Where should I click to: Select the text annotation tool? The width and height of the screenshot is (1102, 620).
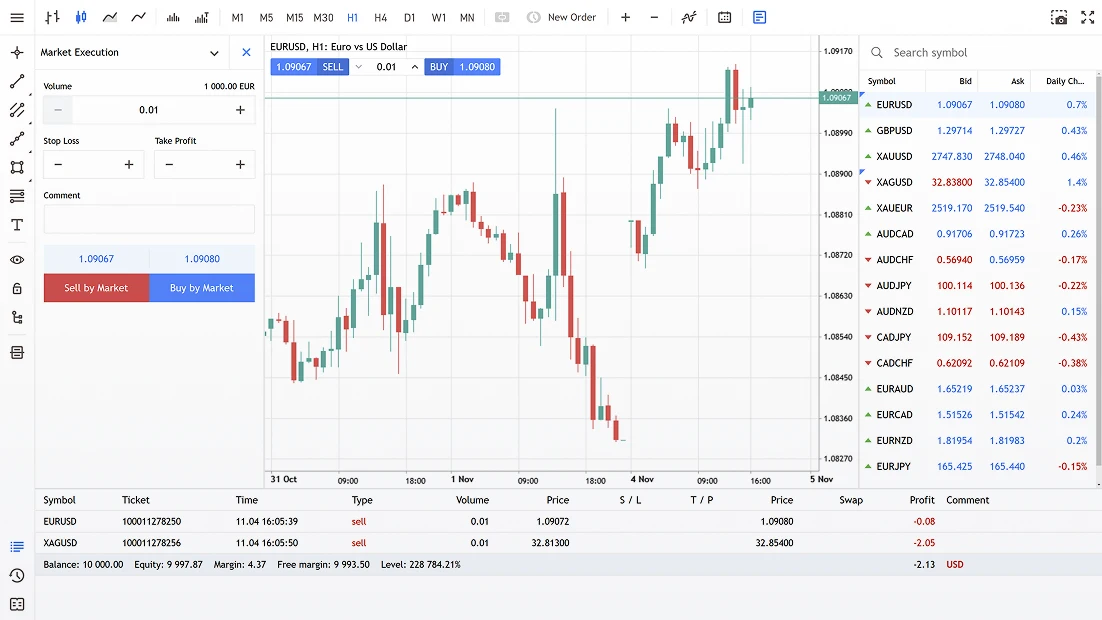[17, 225]
